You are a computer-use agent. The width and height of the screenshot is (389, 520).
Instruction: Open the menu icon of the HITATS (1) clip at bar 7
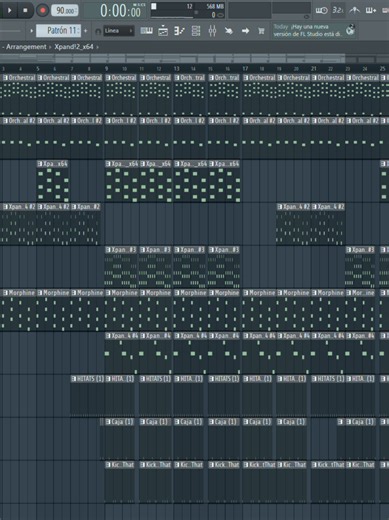(x=74, y=379)
